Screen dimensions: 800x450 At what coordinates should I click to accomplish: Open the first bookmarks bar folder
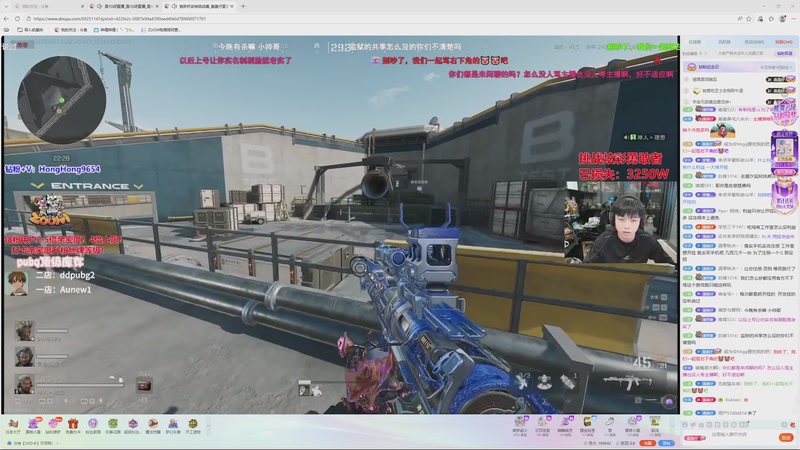[30, 30]
